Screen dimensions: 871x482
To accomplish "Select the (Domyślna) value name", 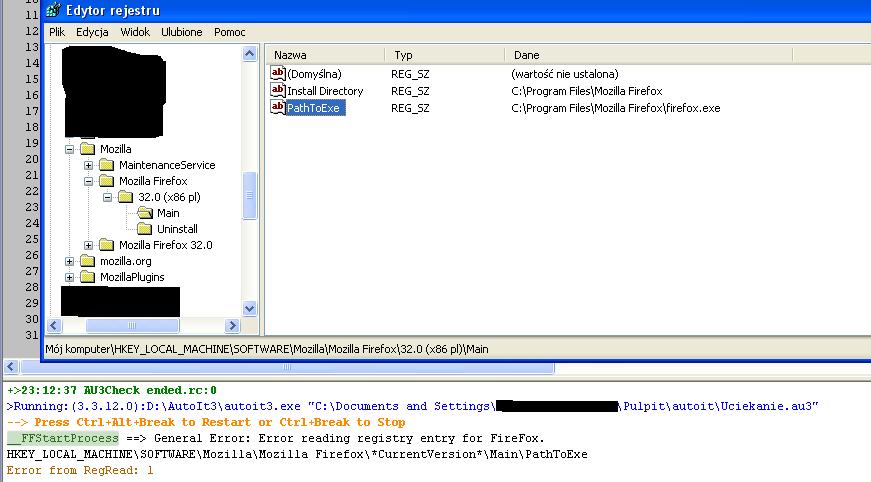I will click(314, 74).
